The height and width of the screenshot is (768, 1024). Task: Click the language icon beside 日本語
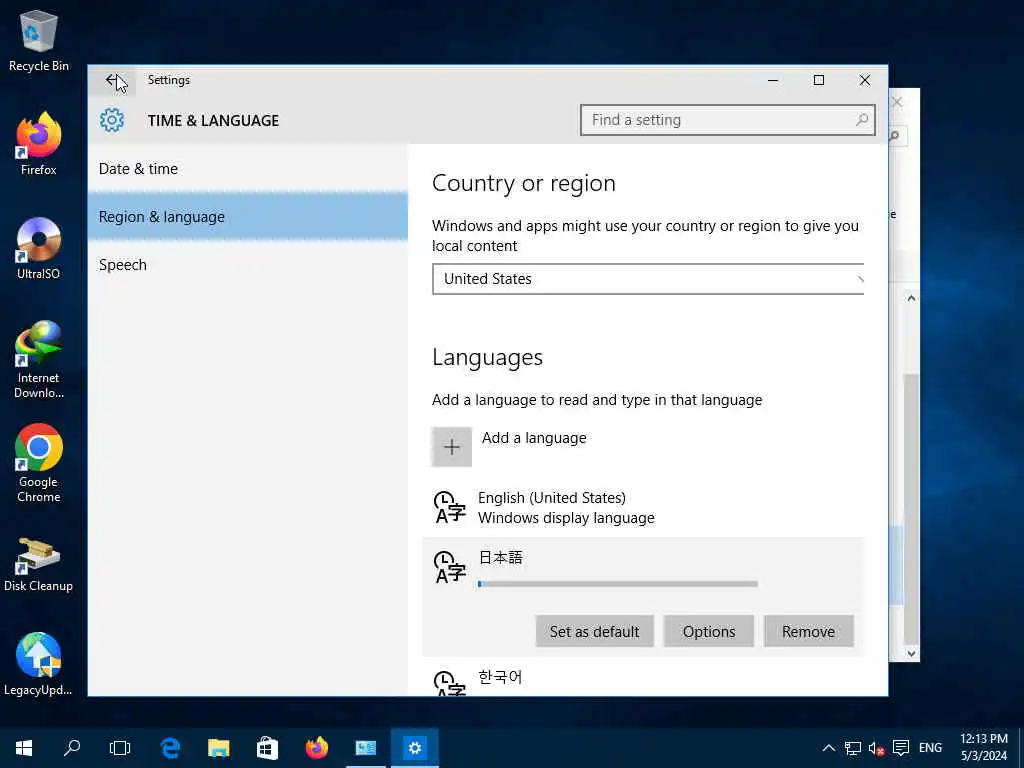pos(449,567)
